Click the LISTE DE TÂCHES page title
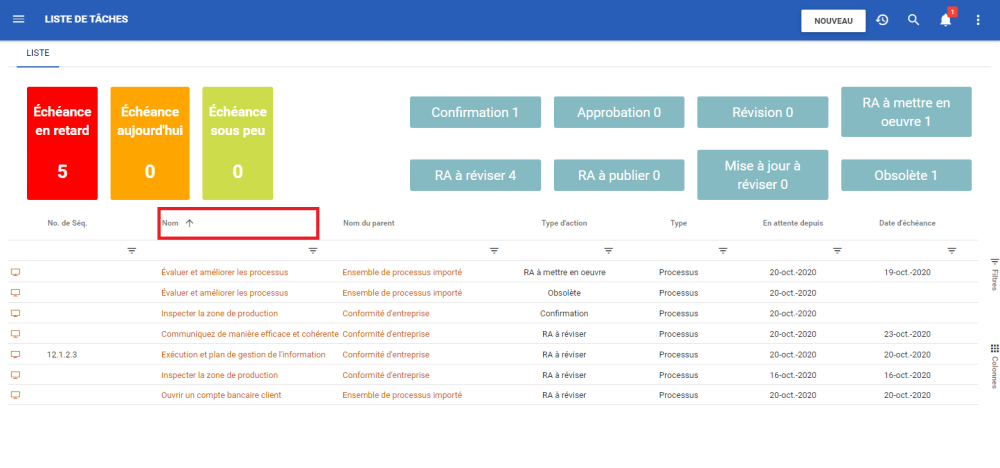 (86, 19)
